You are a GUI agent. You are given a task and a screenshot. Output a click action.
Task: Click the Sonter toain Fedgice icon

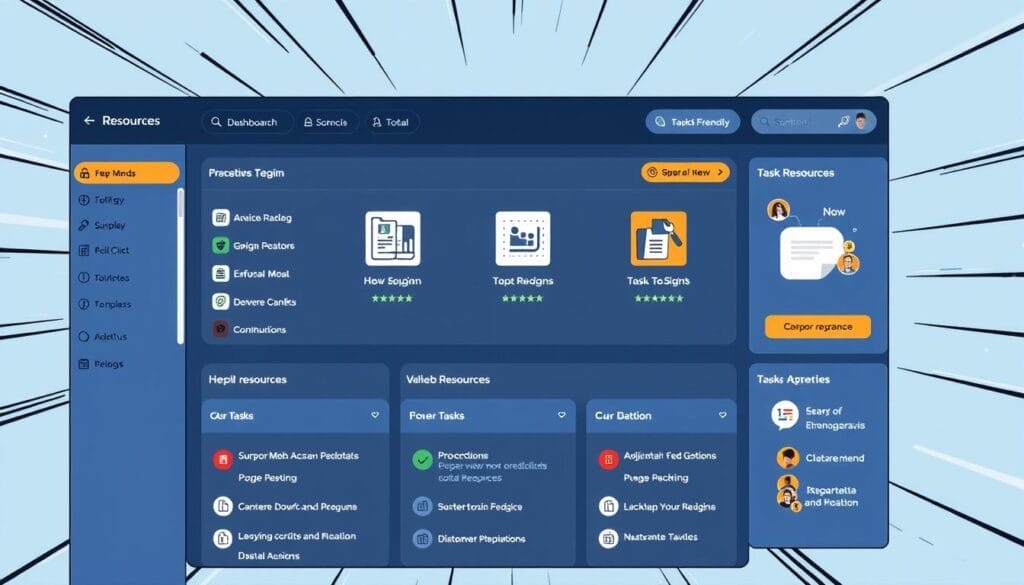tap(423, 506)
